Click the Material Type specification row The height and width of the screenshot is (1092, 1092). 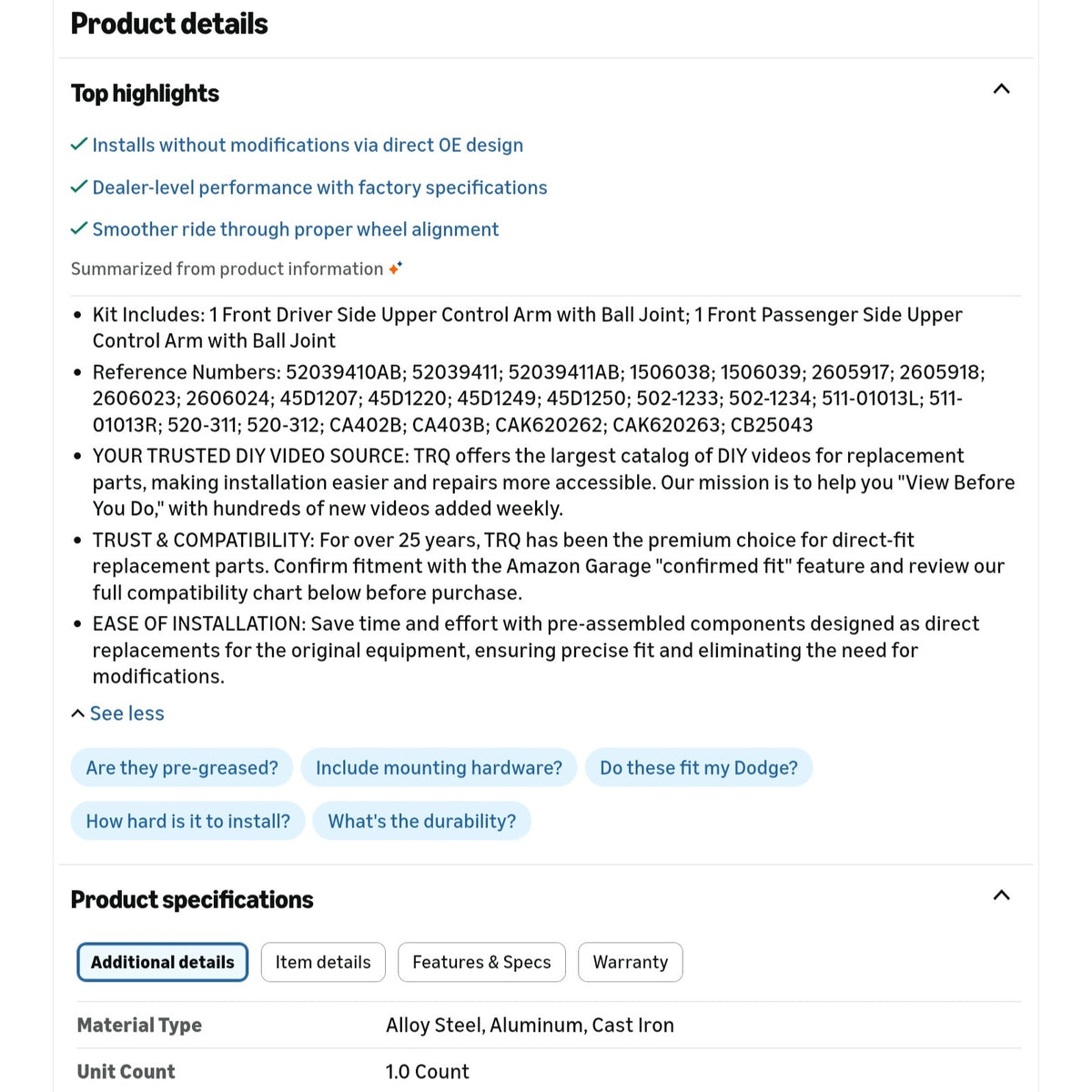(549, 1025)
